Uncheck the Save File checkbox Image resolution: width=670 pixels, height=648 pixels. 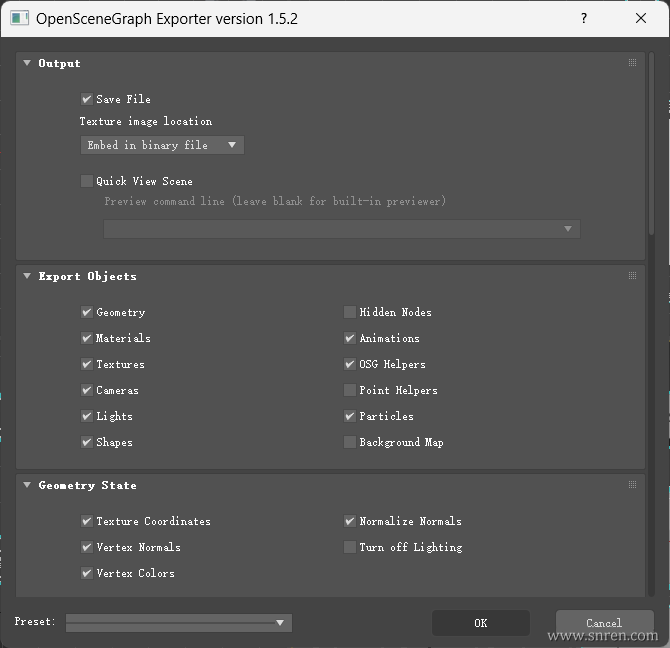87,99
